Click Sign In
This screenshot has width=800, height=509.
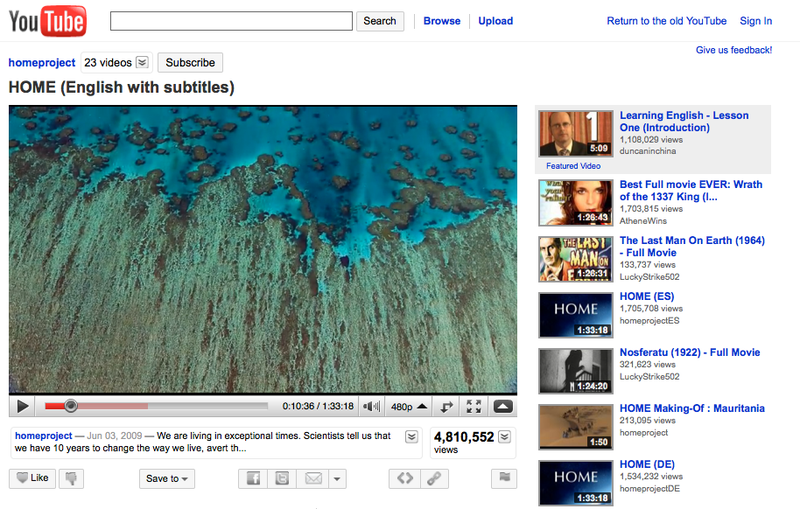coord(756,21)
